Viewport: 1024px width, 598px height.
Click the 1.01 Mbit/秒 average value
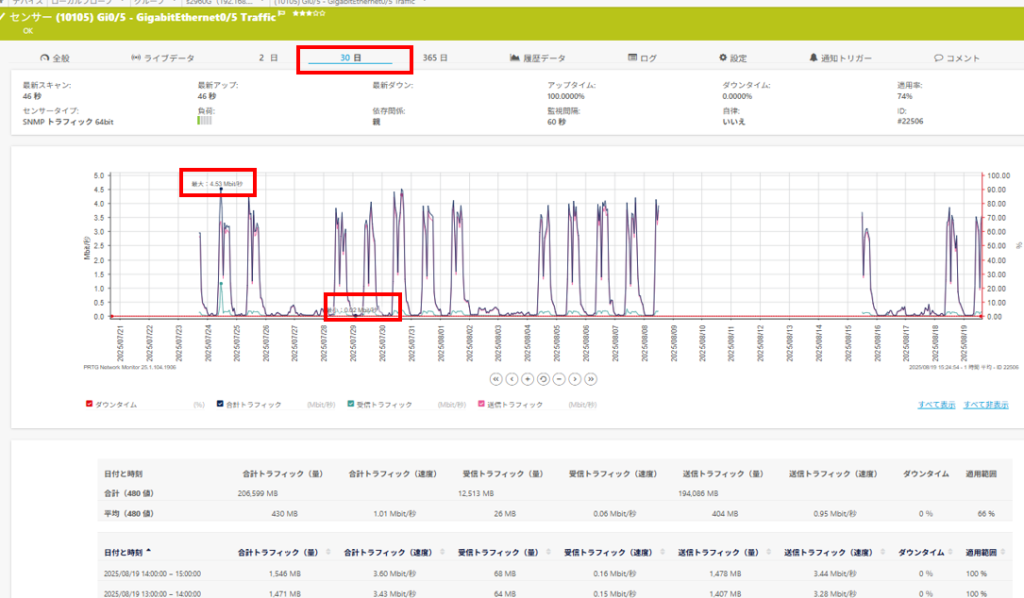click(394, 514)
